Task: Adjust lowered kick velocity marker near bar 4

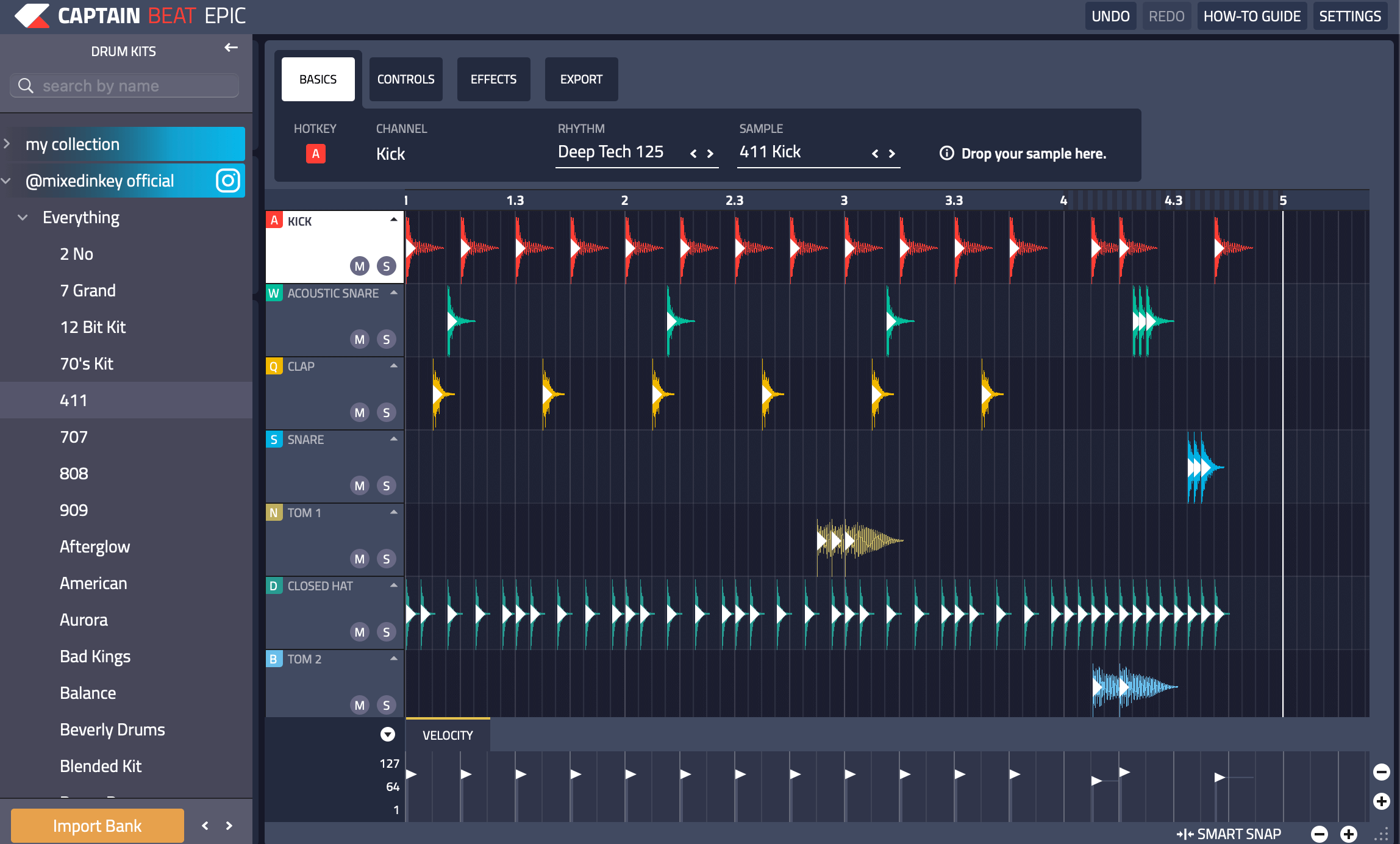Action: point(1096,781)
